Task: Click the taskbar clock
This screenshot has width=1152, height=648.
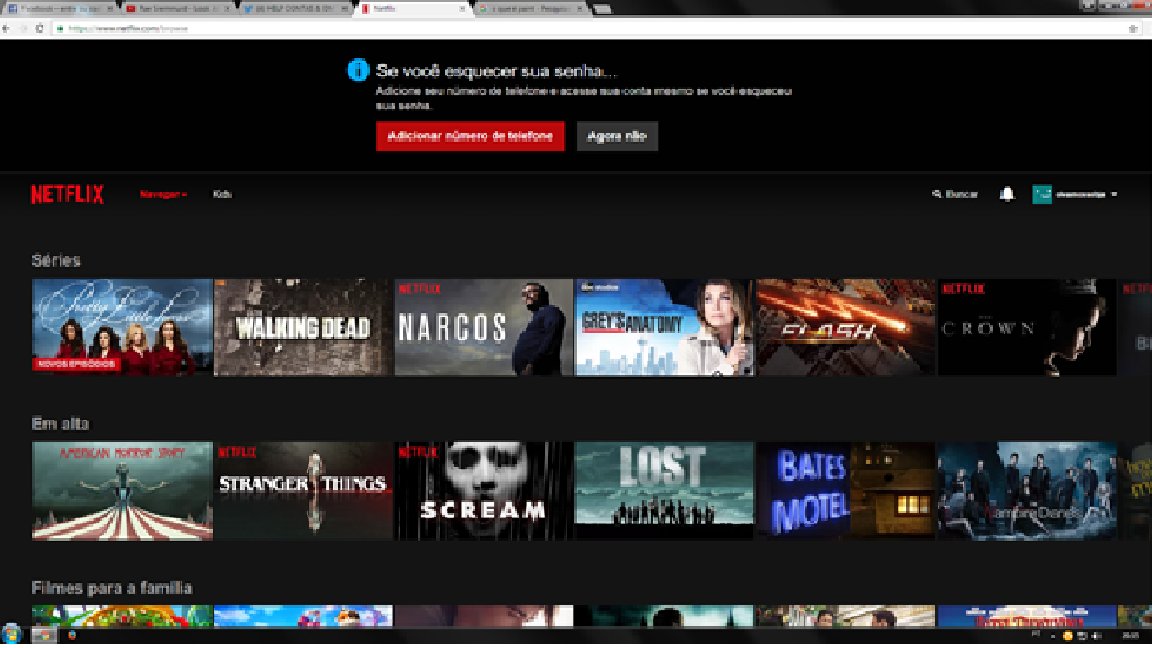Action: coord(1131,636)
